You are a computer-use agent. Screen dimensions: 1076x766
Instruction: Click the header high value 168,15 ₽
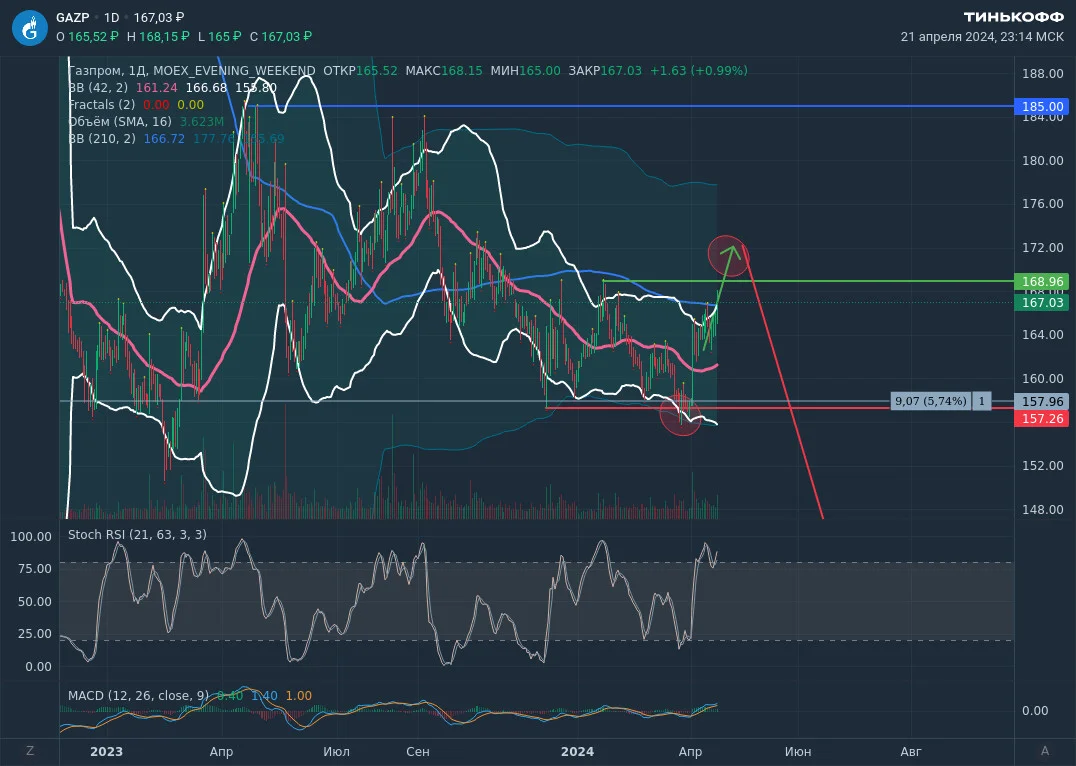164,36
